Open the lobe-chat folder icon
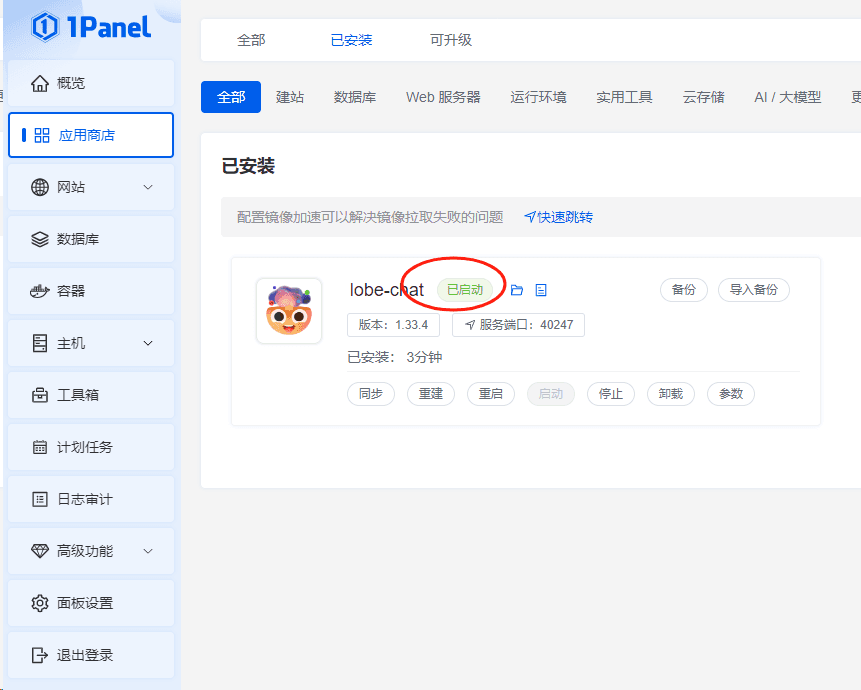This screenshot has height=690, width=861. [x=517, y=290]
